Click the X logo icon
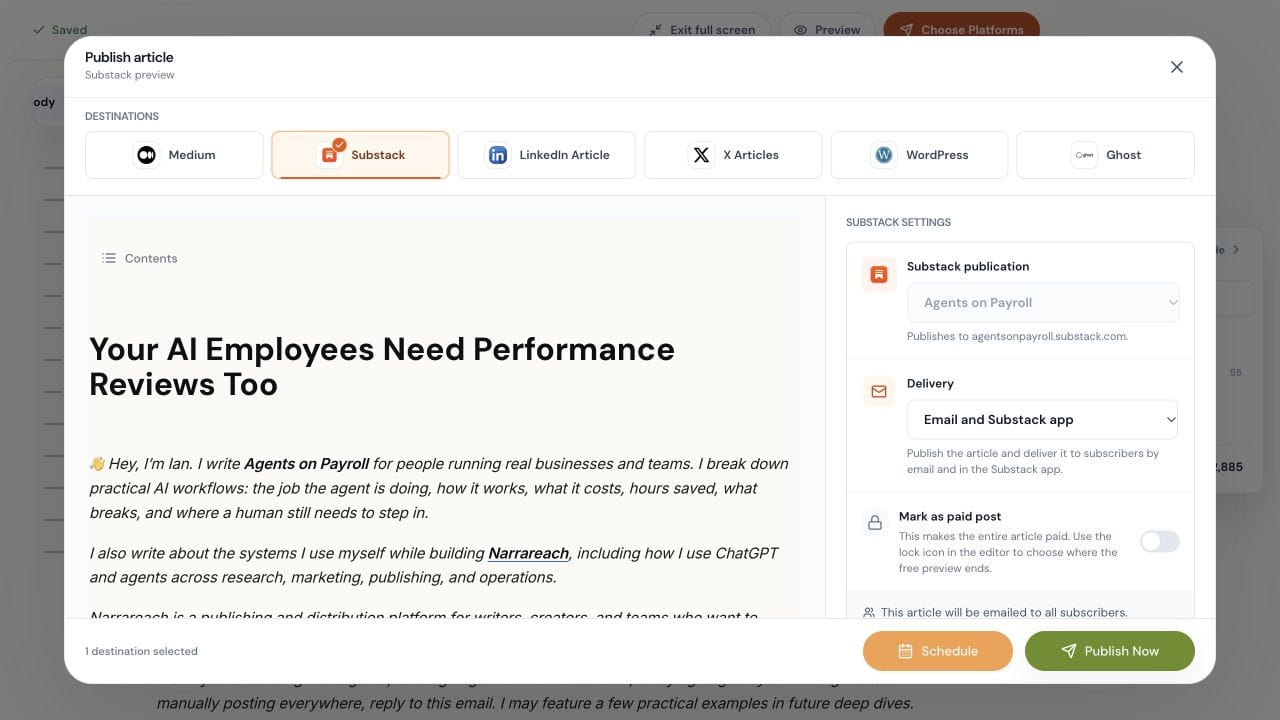Viewport: 1280px width, 720px height. (x=701, y=155)
